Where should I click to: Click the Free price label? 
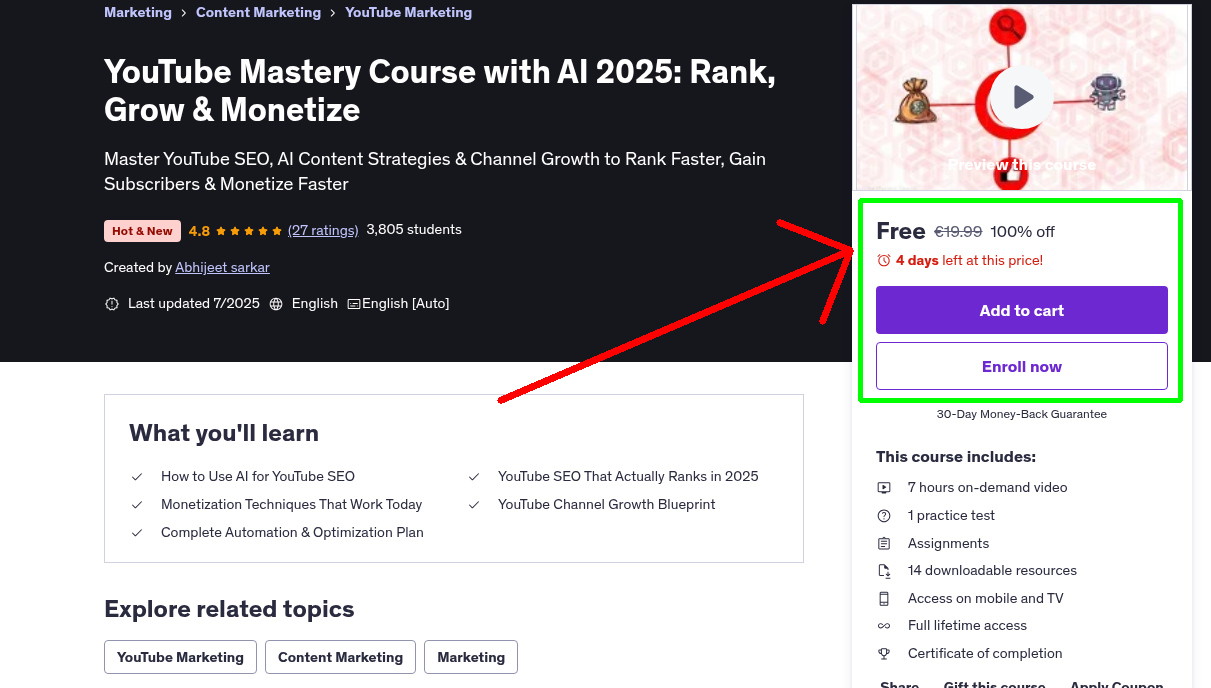coord(900,231)
